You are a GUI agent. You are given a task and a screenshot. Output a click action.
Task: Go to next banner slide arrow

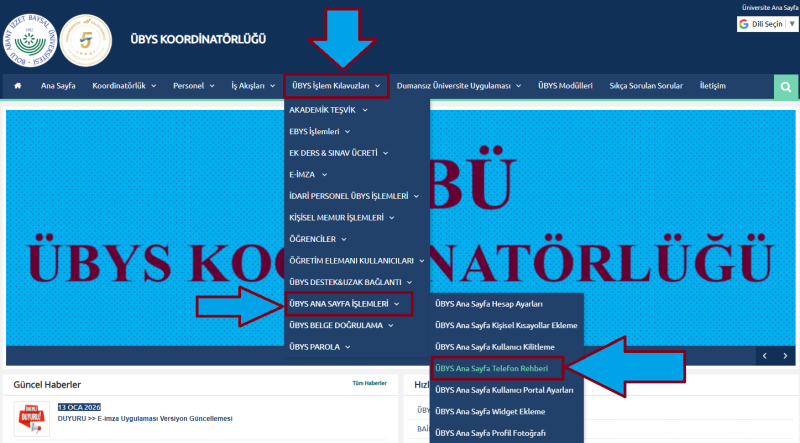pos(786,356)
